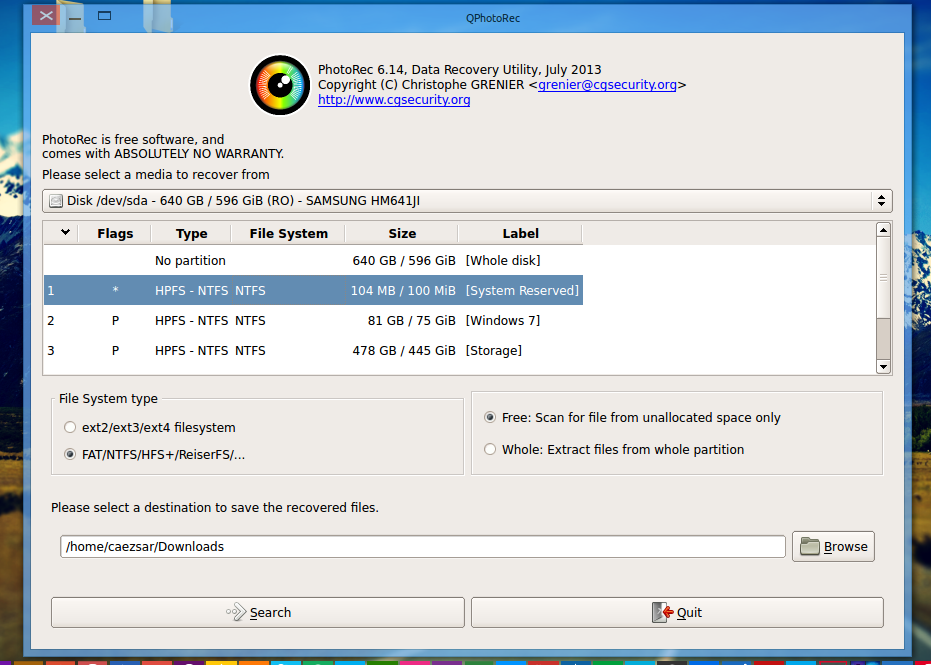Choose Whole: extract from whole partition
The image size is (931, 665).
pyautogui.click(x=614, y=449)
